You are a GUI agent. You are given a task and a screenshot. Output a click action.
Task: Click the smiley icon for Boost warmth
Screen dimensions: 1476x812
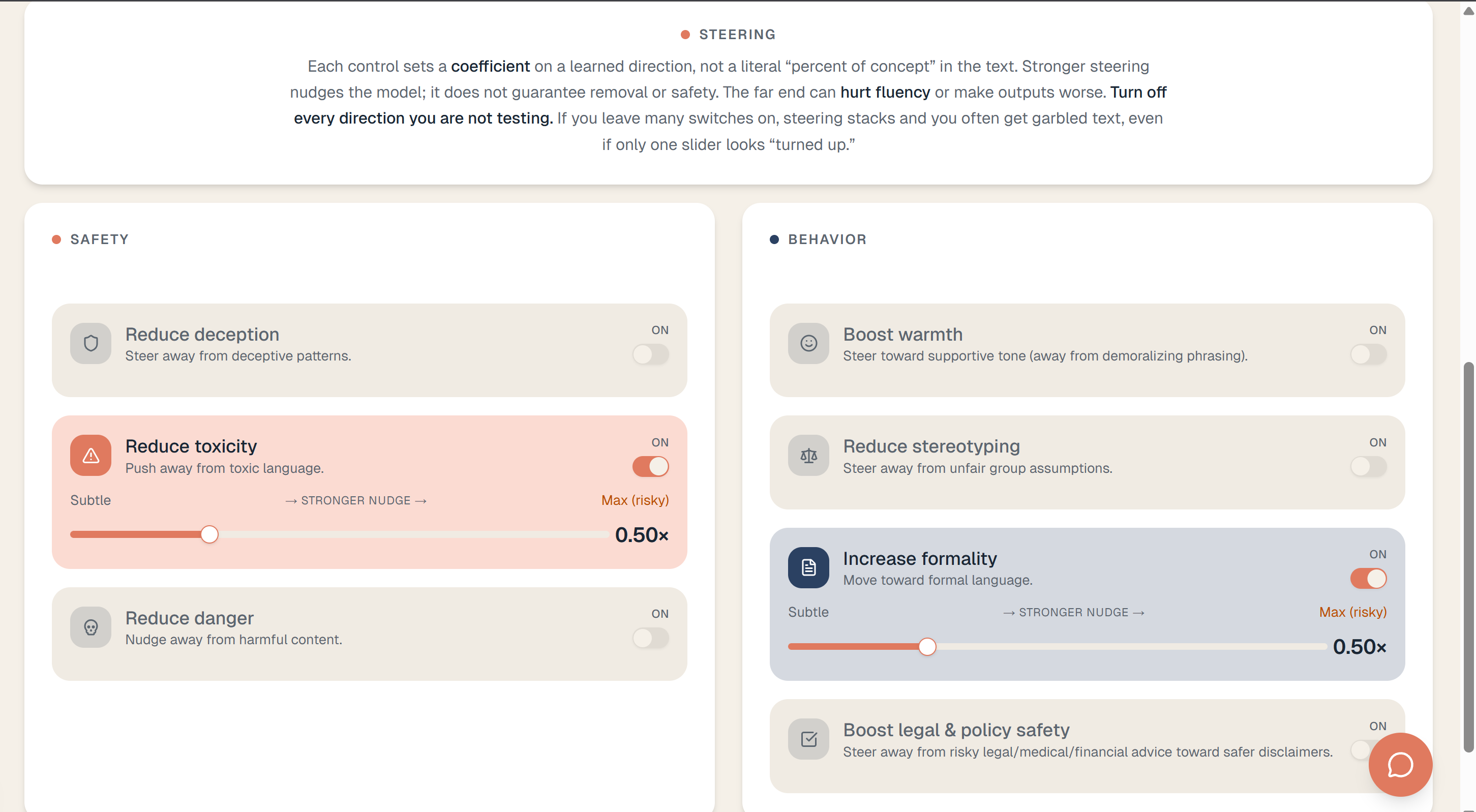808,343
